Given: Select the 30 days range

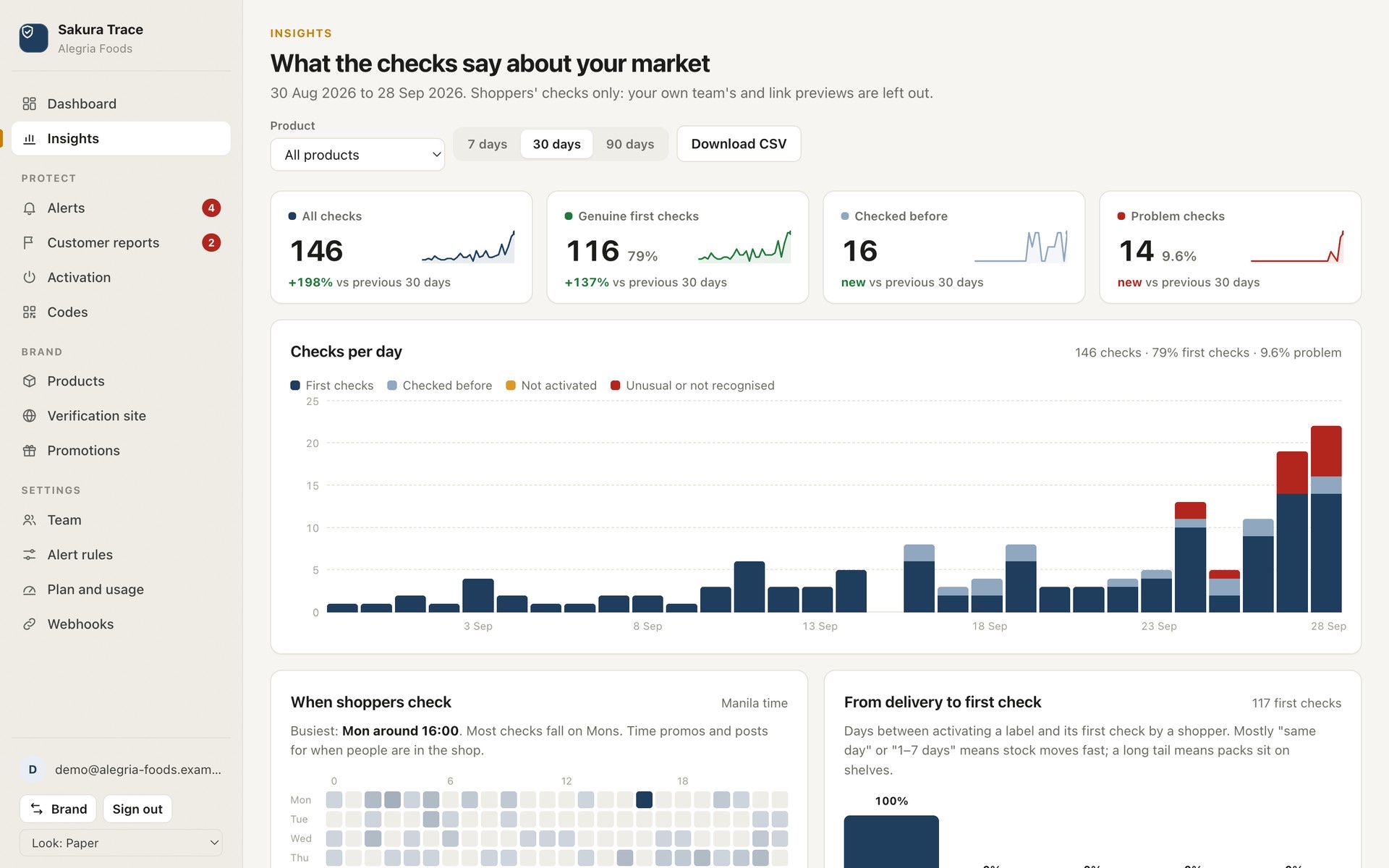Looking at the screenshot, I should click(556, 144).
